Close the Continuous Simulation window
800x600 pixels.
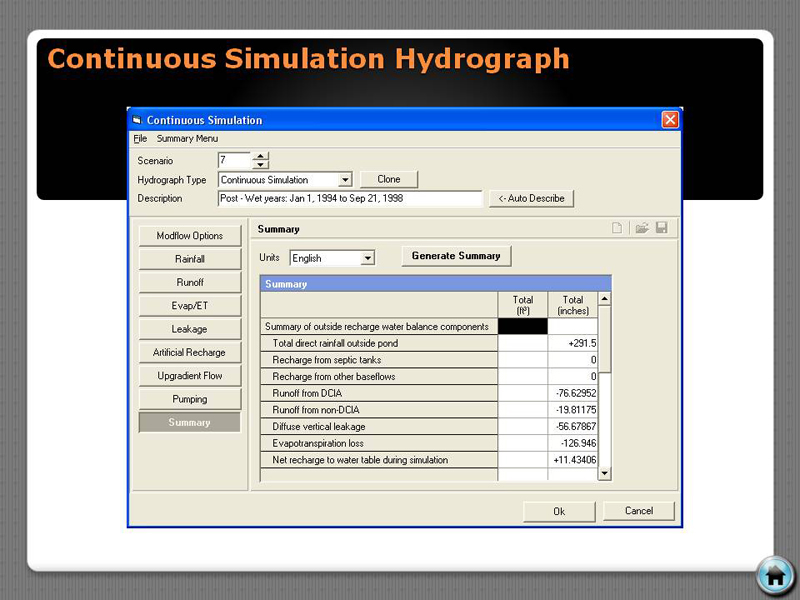pos(670,120)
